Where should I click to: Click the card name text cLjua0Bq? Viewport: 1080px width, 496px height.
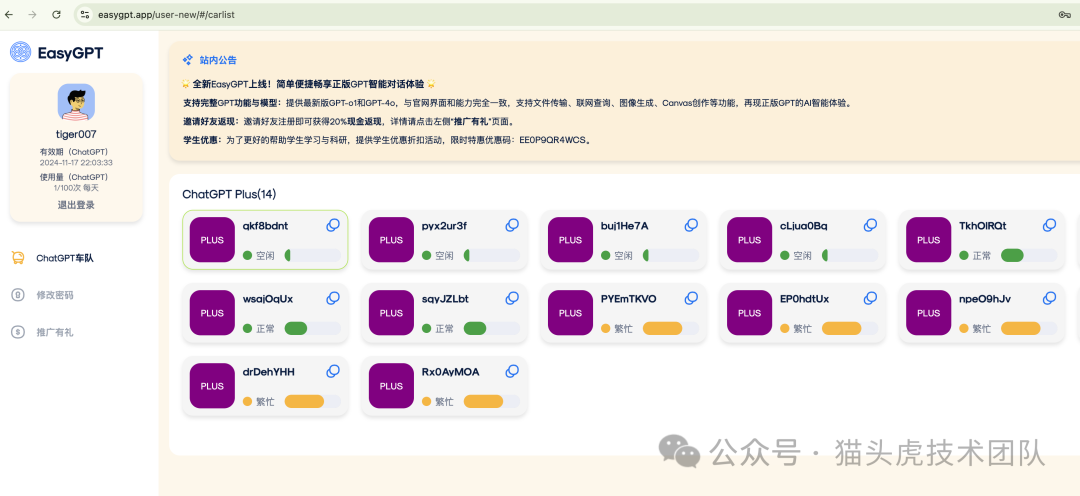tap(804, 226)
